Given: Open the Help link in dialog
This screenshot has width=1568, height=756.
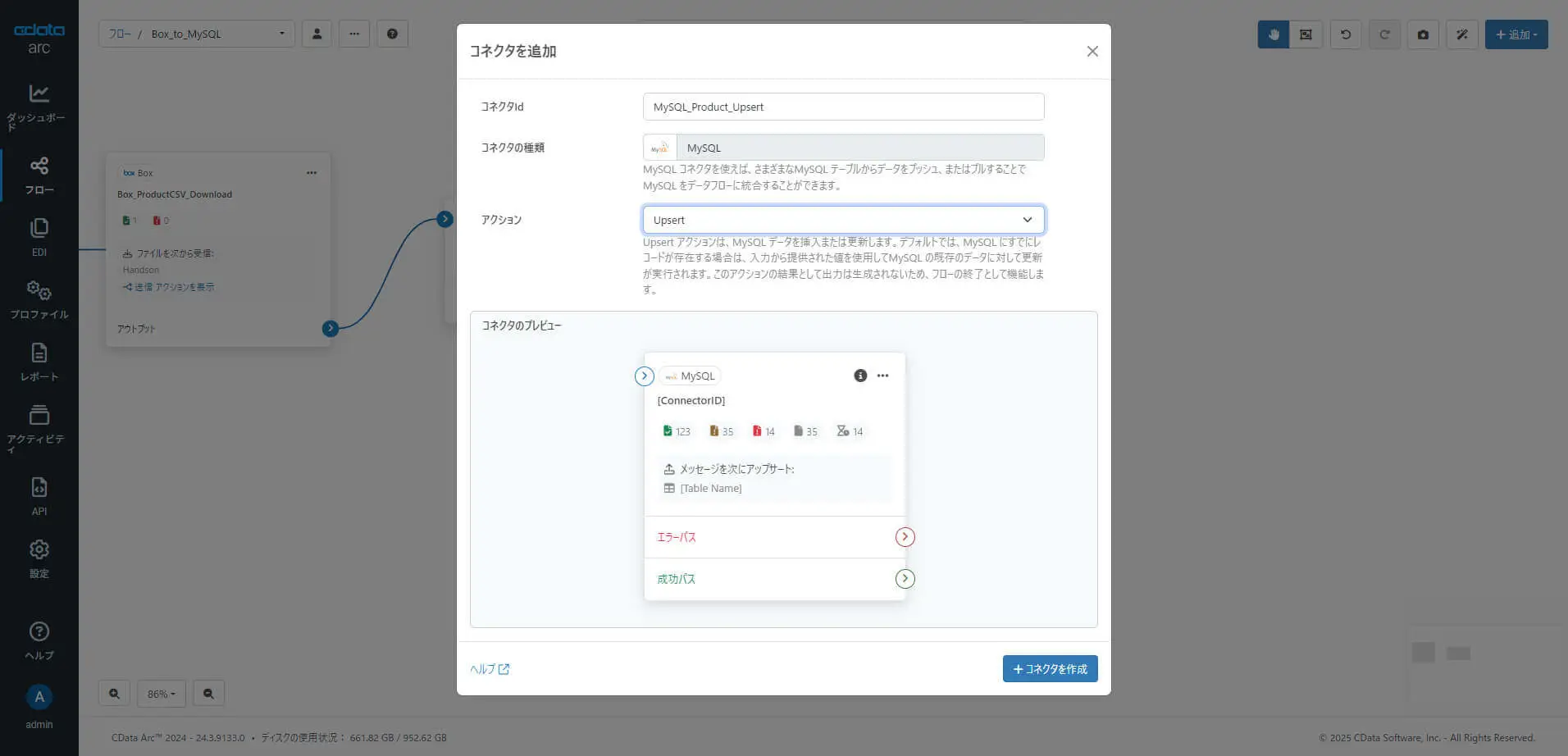Looking at the screenshot, I should [490, 669].
